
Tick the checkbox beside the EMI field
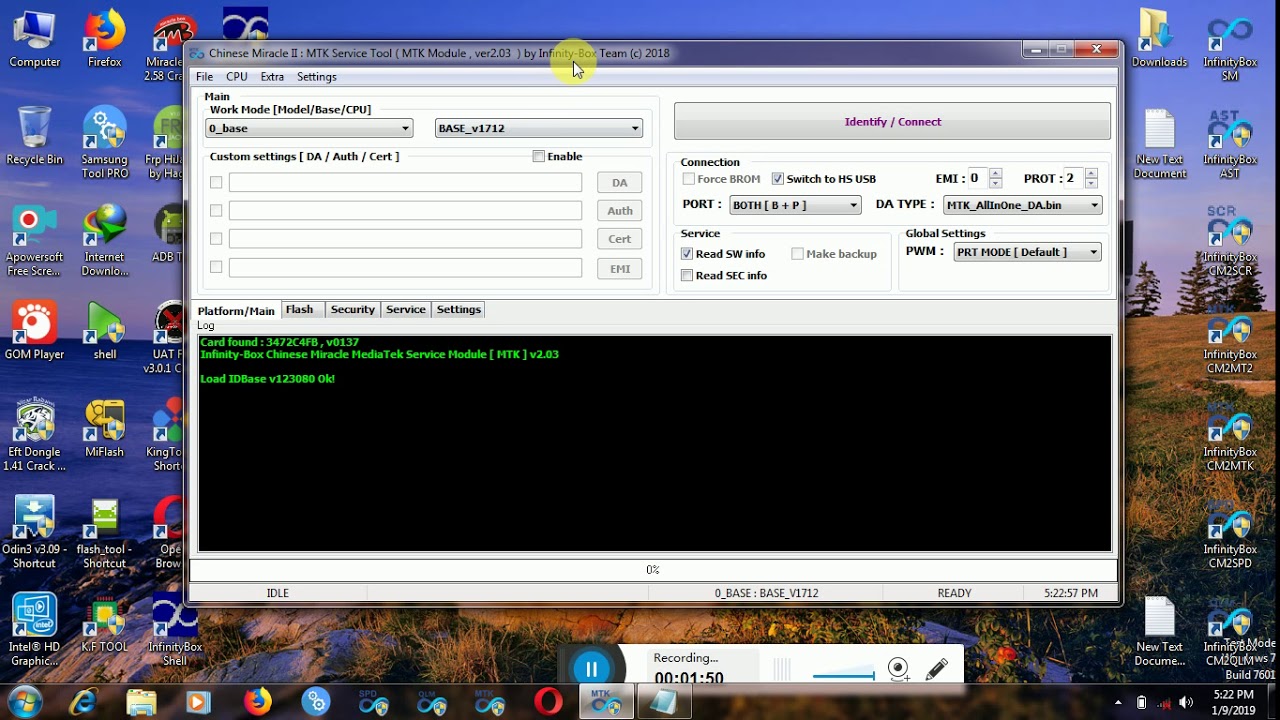click(x=216, y=267)
